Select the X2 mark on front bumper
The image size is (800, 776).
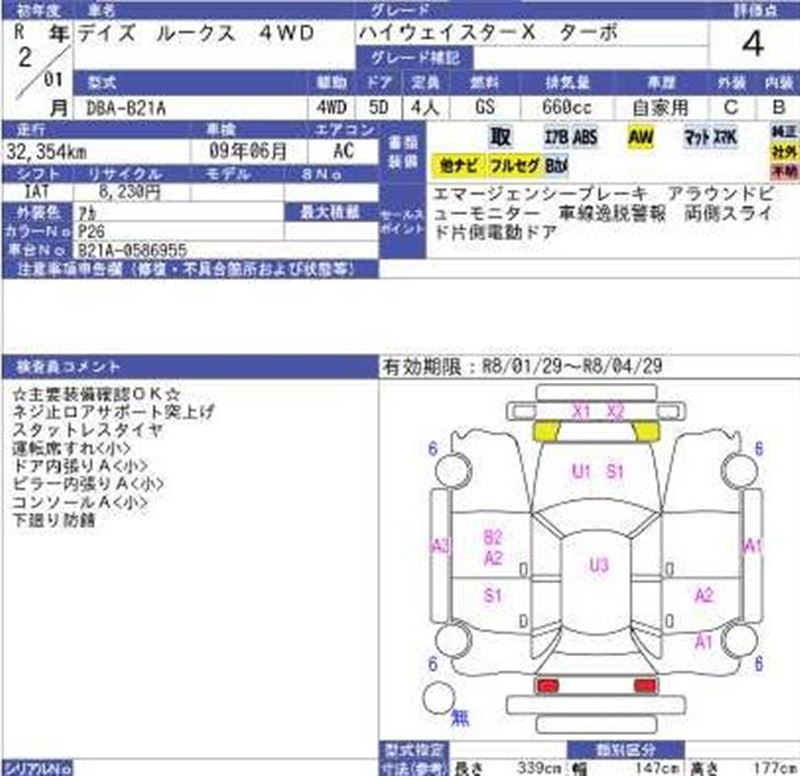pyautogui.click(x=615, y=411)
